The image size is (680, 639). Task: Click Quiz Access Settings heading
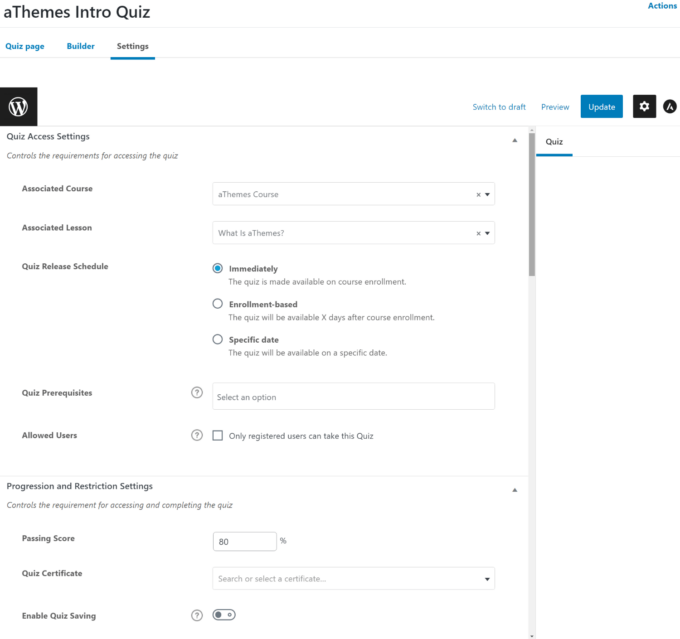click(48, 136)
